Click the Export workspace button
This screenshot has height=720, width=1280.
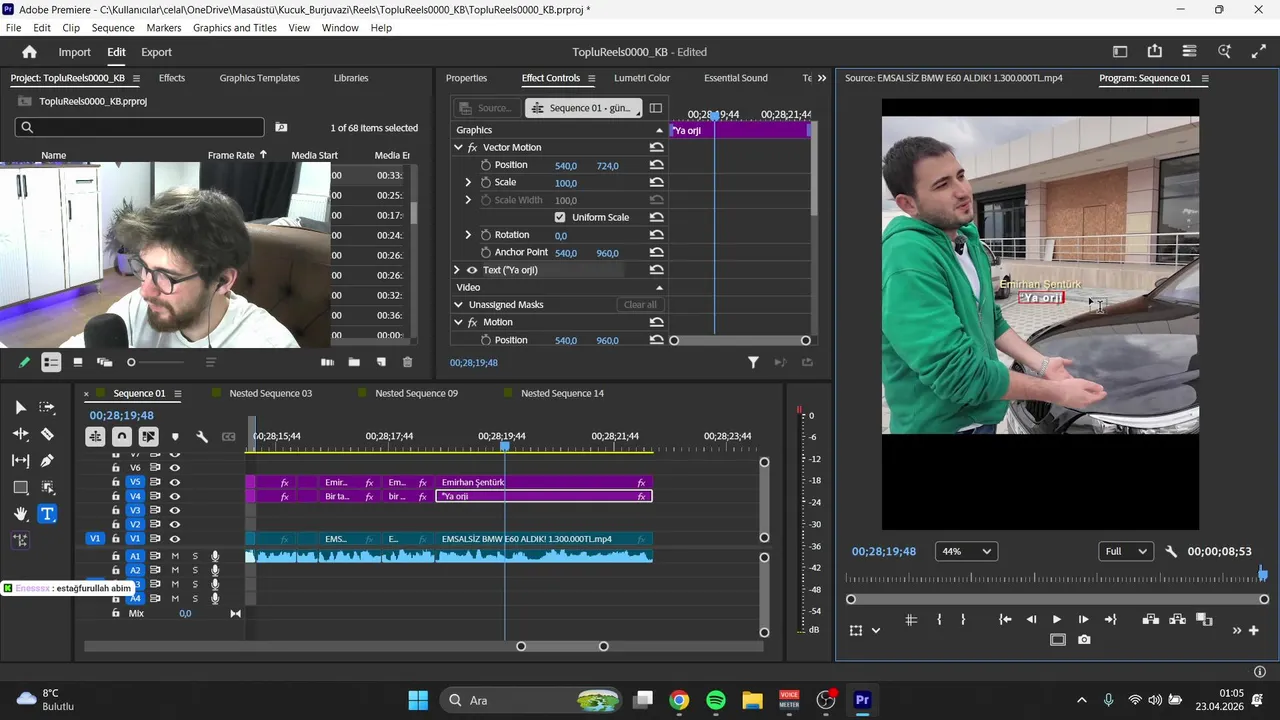tap(156, 52)
